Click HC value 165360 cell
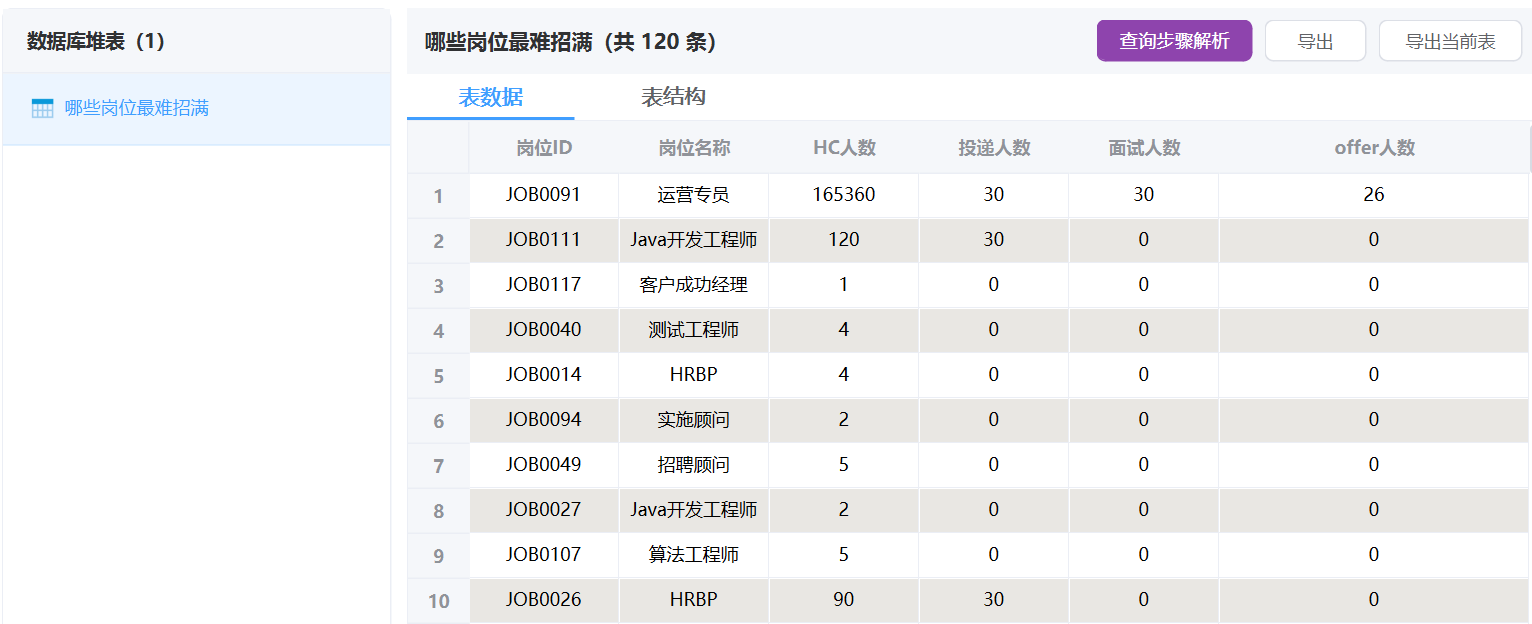1532x624 pixels. point(844,195)
